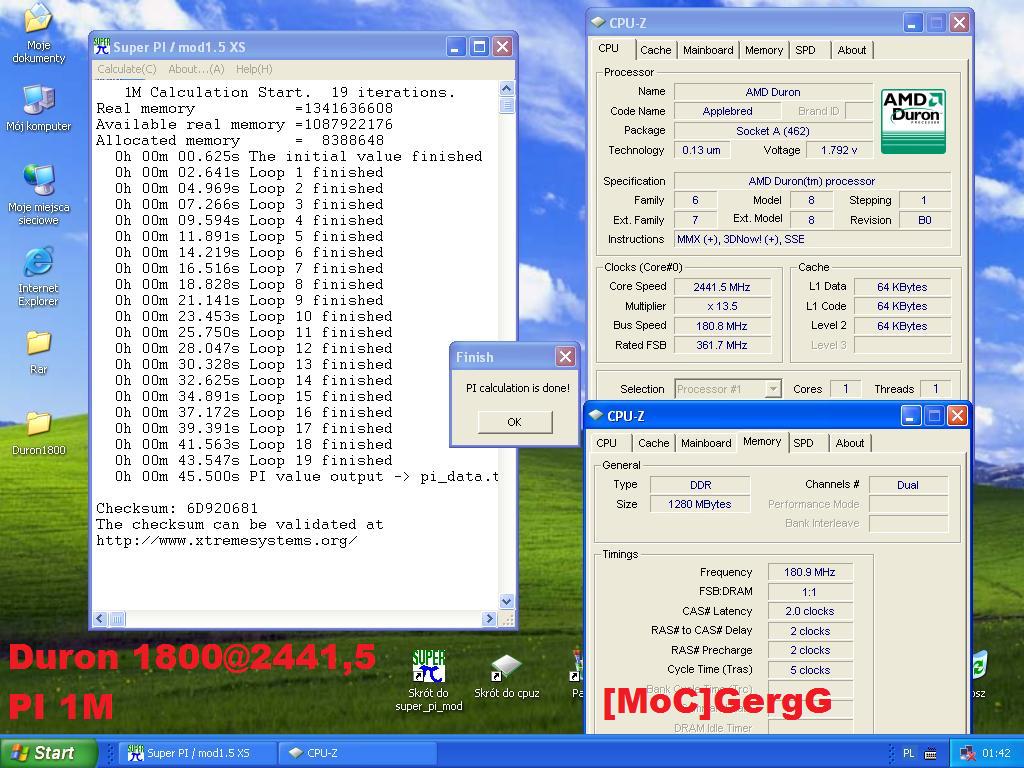Select Cache tab in lower CPU-Z window
Image resolution: width=1024 pixels, height=768 pixels.
[x=653, y=443]
